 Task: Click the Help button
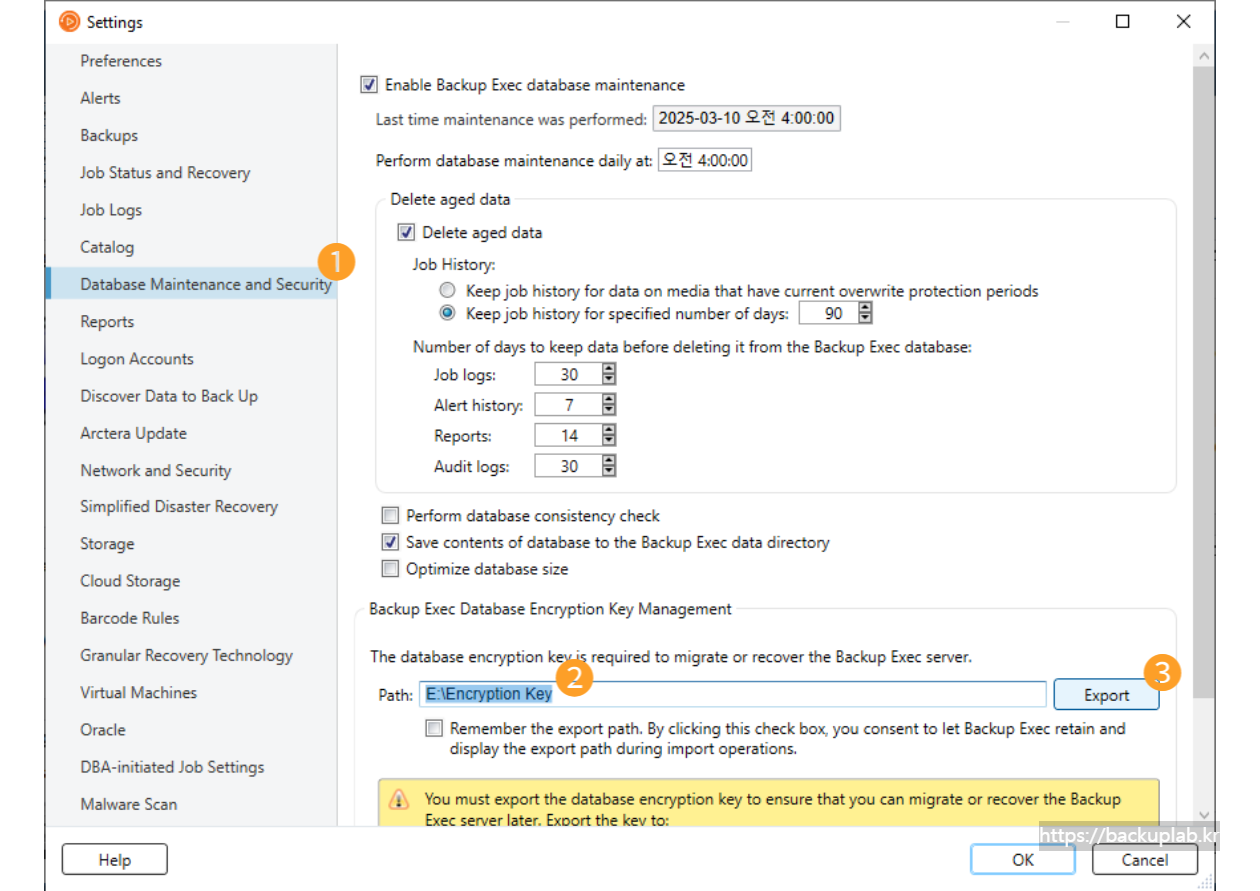114,860
